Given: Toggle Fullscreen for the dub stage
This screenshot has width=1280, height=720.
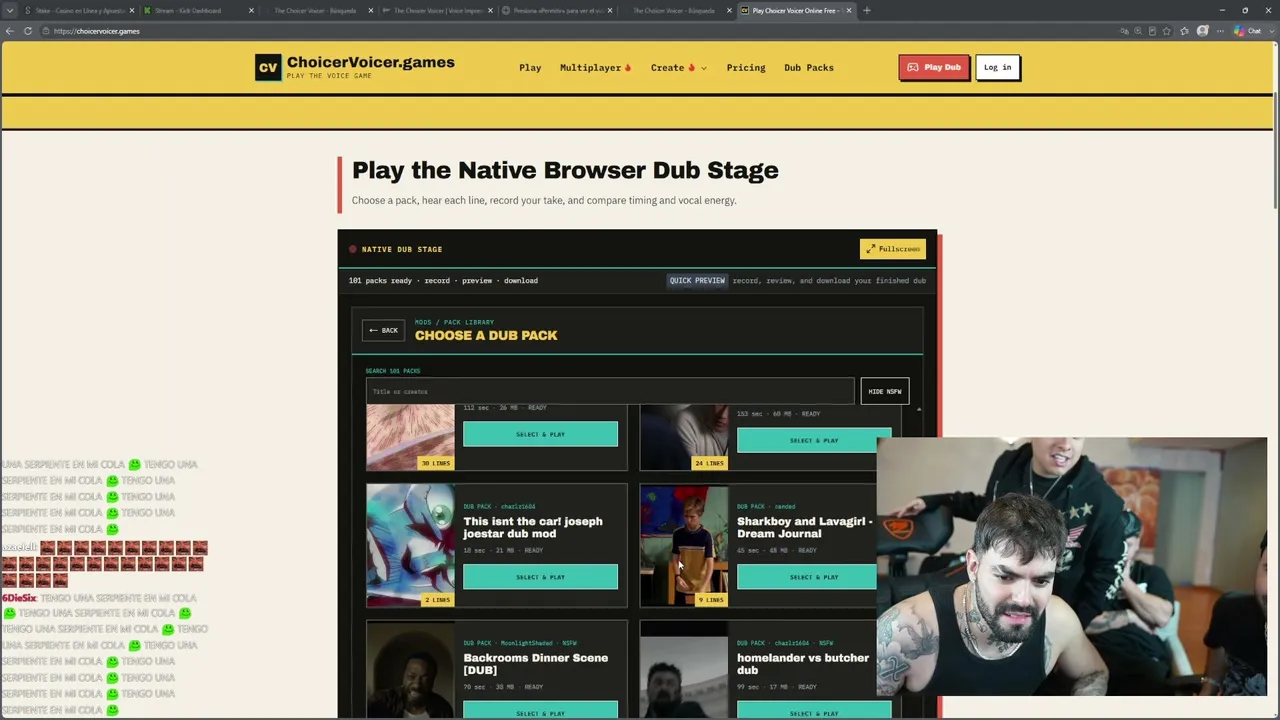Looking at the screenshot, I should [892, 249].
